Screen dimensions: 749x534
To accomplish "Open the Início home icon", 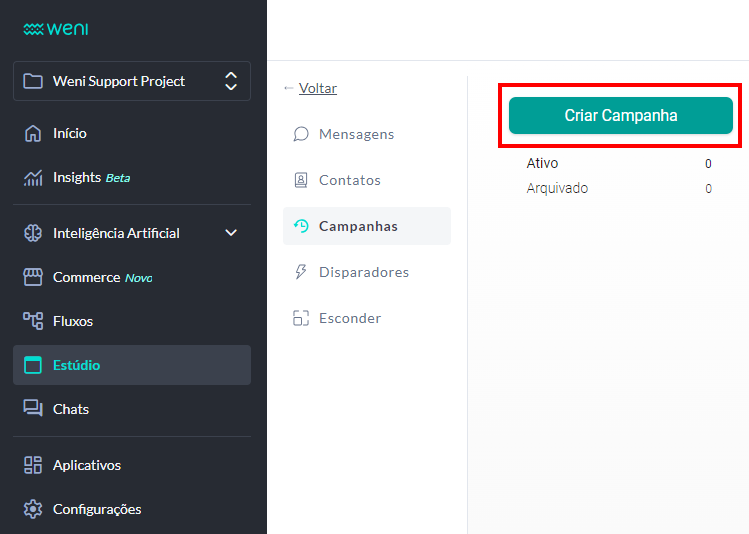I will coord(33,133).
